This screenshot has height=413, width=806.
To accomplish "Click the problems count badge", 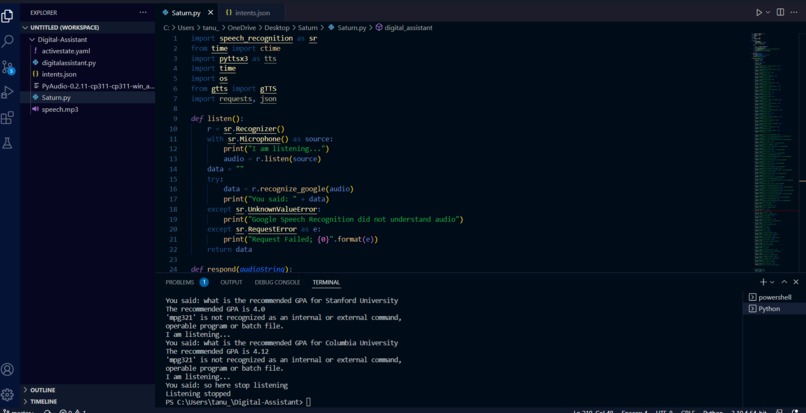I will (x=204, y=282).
